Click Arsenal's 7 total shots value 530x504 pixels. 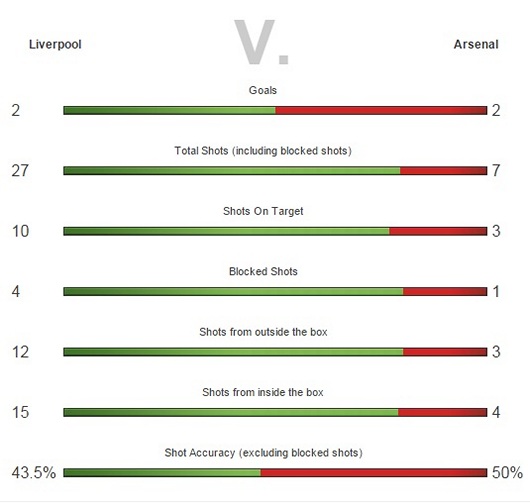pos(496,170)
